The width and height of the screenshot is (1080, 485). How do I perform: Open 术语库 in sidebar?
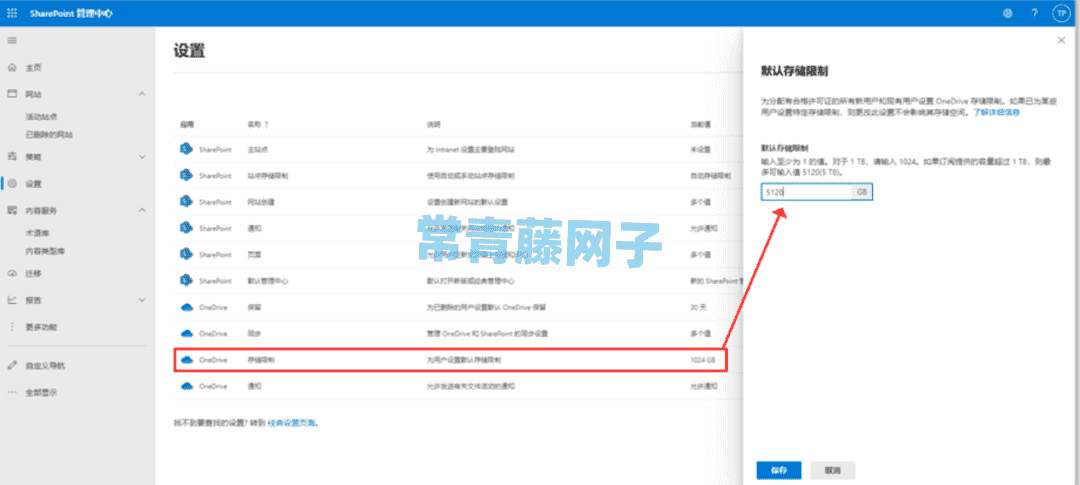click(35, 234)
